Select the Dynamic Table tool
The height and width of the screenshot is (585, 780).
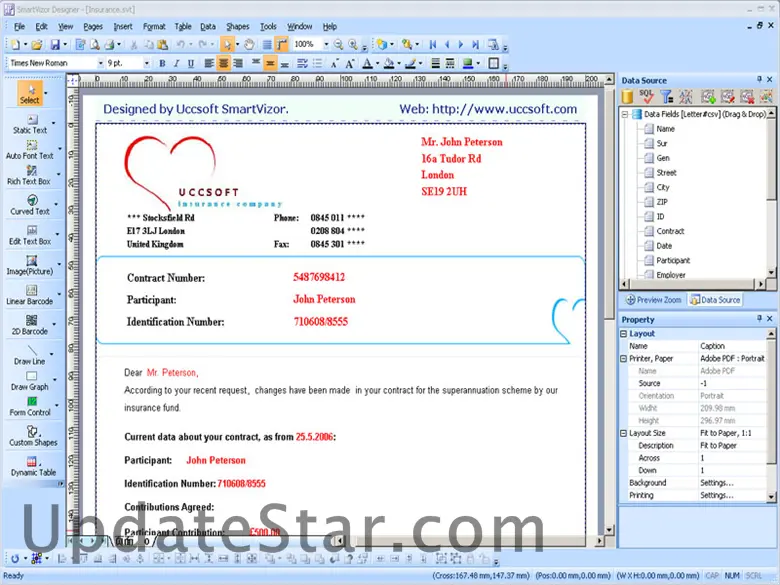point(33,466)
